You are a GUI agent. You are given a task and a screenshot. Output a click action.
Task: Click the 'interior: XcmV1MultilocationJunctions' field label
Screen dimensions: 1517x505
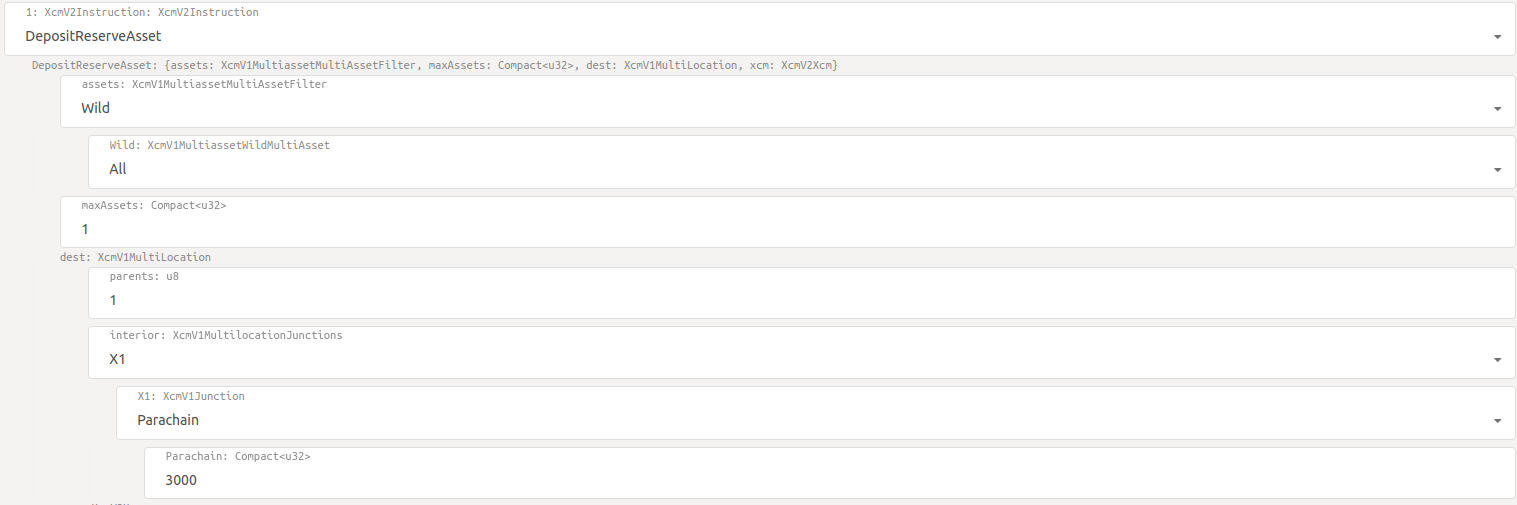(226, 335)
